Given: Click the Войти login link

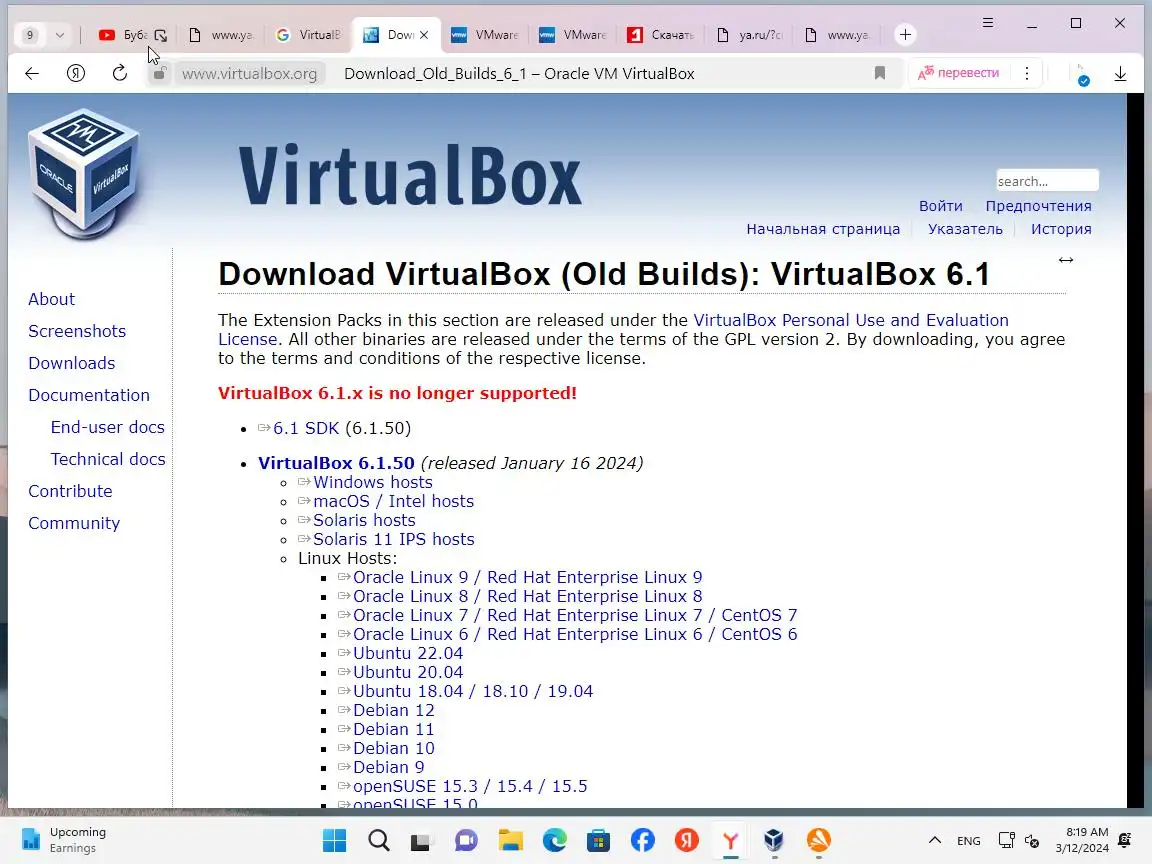Looking at the screenshot, I should 940,206.
